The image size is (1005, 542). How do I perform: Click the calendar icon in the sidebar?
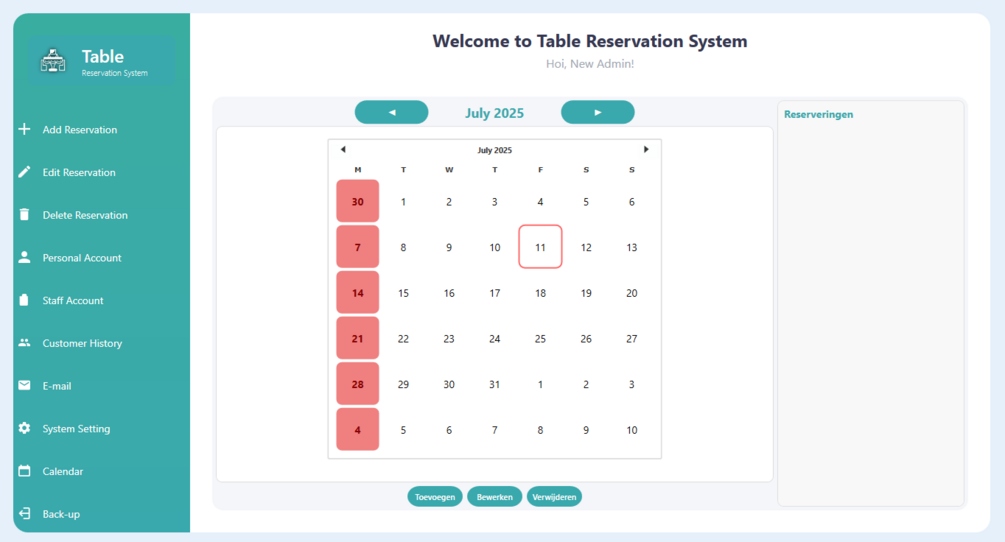[24, 471]
